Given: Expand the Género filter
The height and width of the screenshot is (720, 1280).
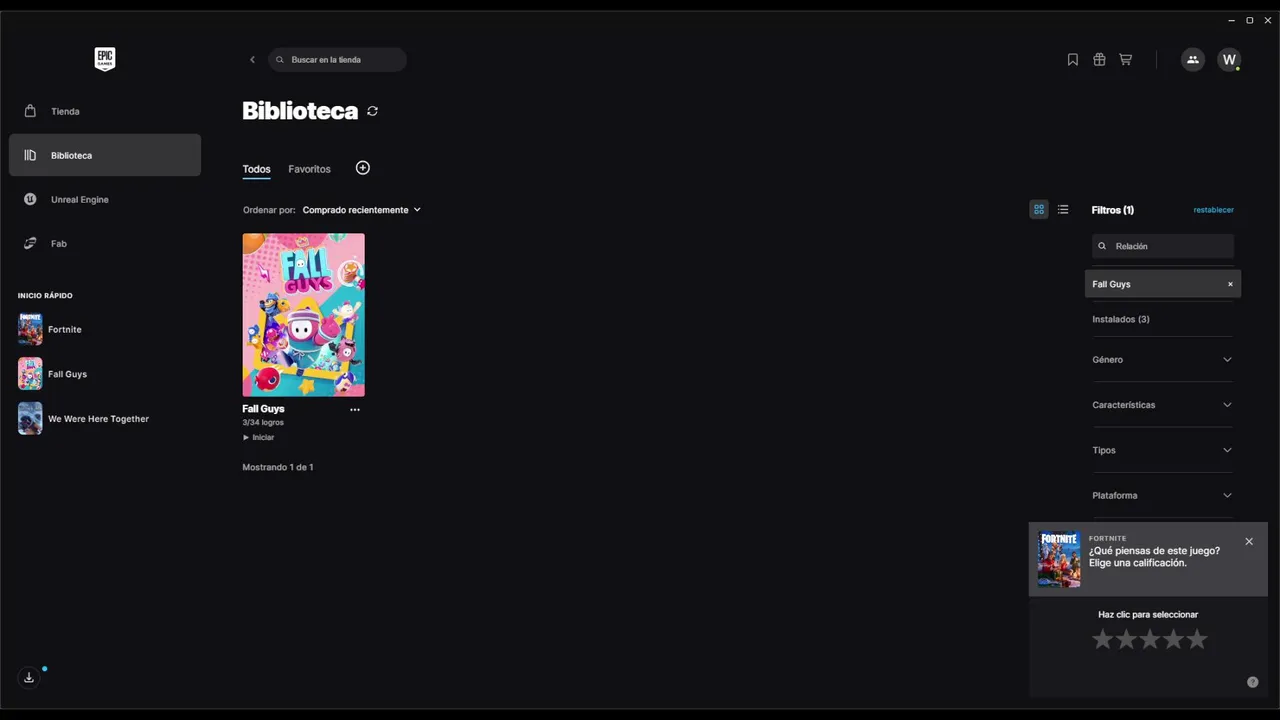Looking at the screenshot, I should (1162, 359).
